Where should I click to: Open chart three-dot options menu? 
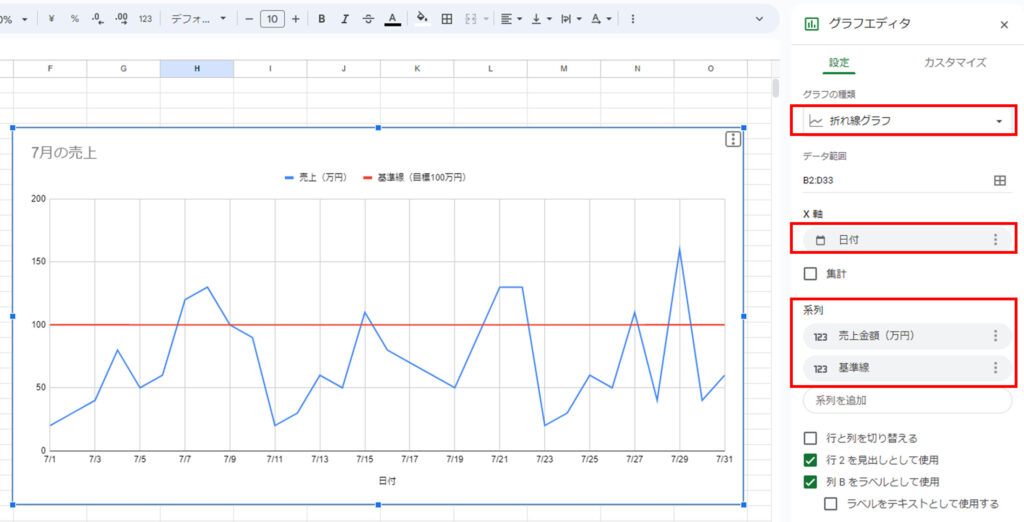pos(733,140)
